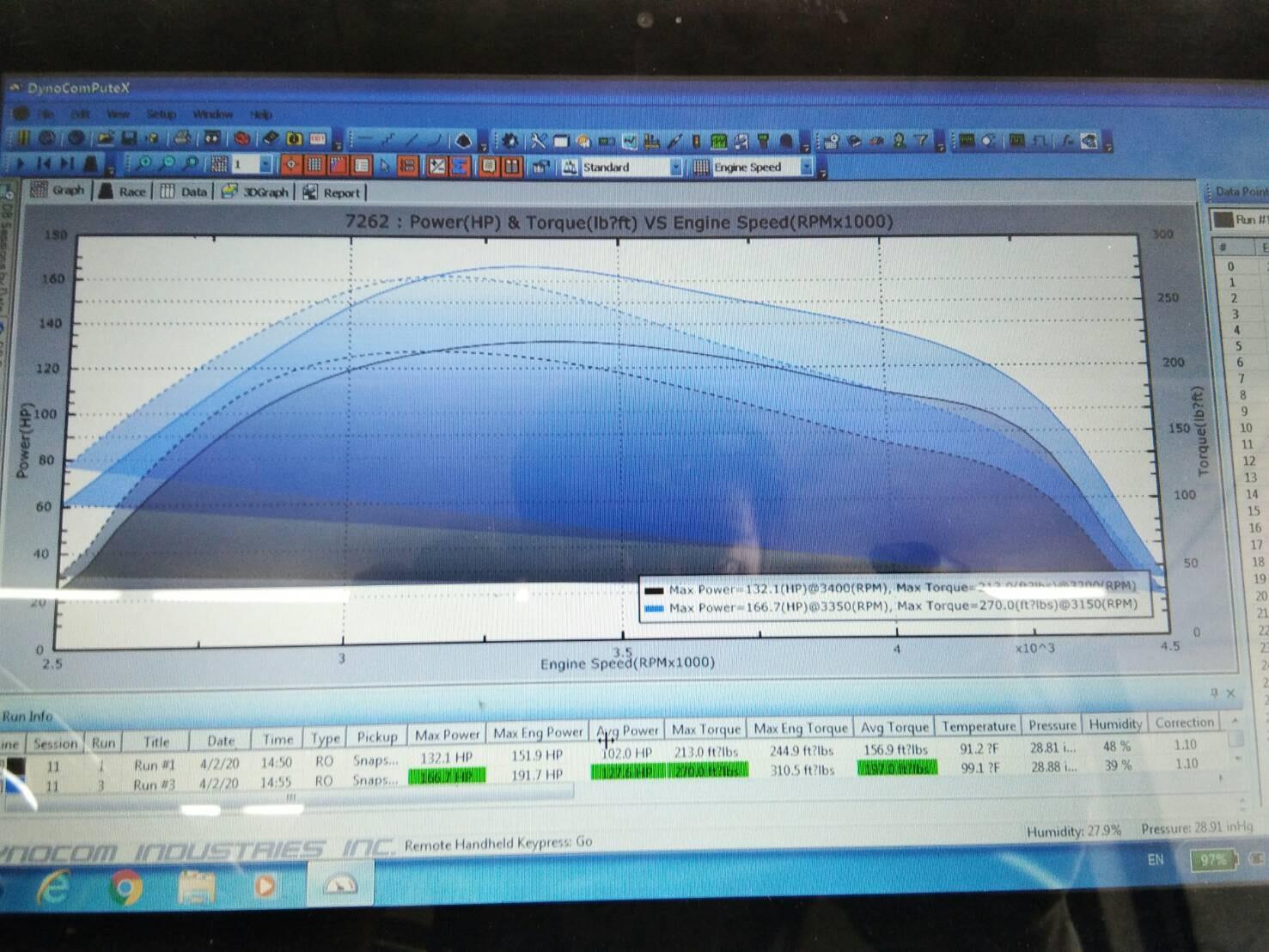Viewport: 1269px width, 952px height.
Task: Switch to the Graph tab
Action: coord(59,190)
